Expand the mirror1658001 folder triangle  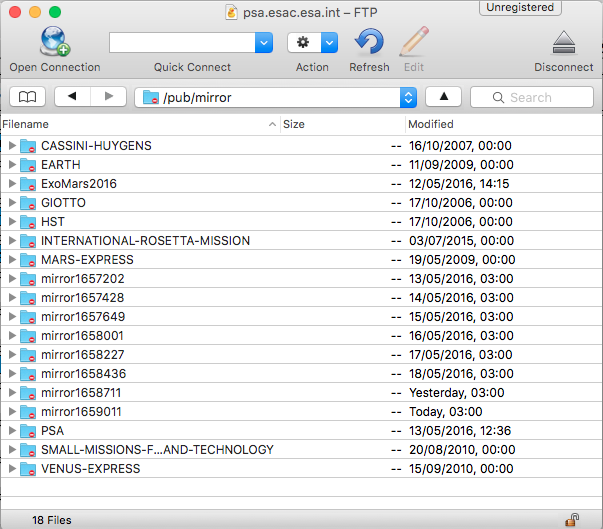click(12, 335)
